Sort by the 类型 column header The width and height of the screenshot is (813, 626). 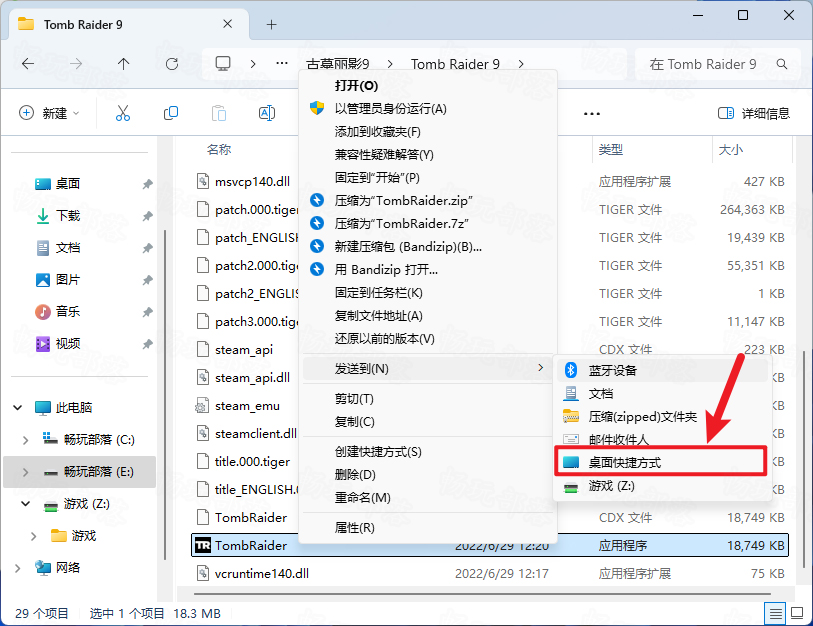(610, 150)
